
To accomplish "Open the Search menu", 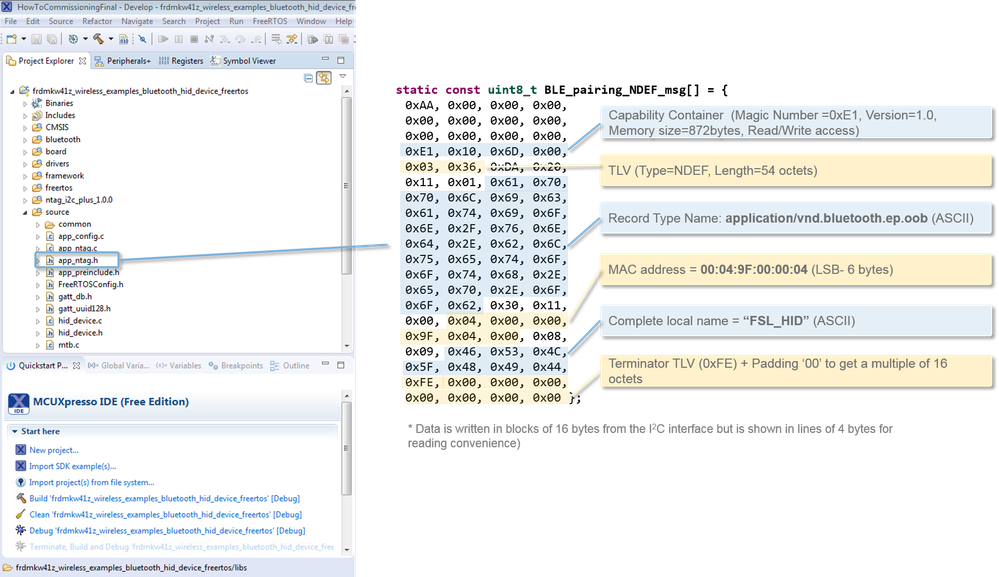I will 173,21.
